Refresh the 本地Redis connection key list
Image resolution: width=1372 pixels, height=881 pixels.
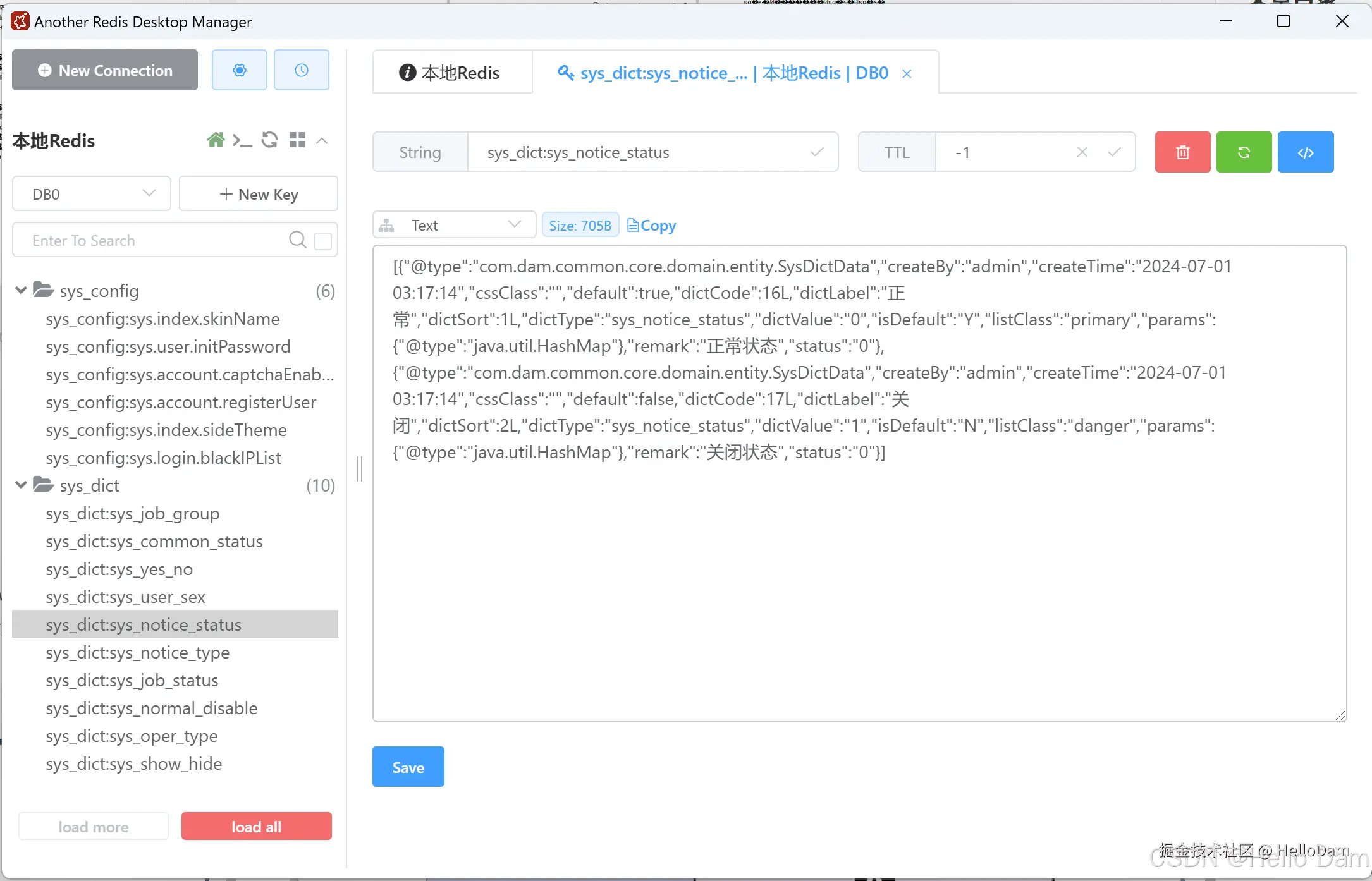click(270, 140)
